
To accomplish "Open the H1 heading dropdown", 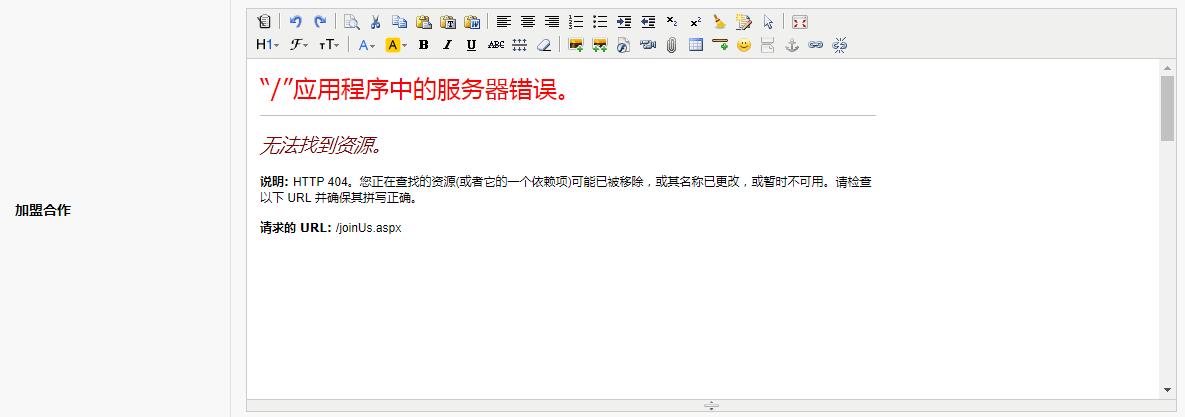I will (267, 45).
